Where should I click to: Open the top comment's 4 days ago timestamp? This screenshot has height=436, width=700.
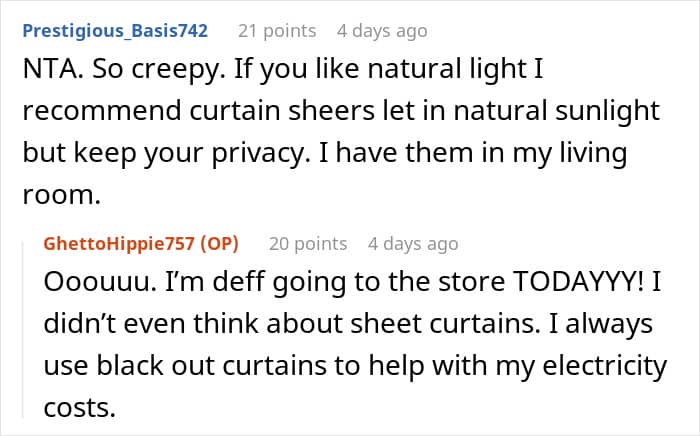(x=382, y=31)
